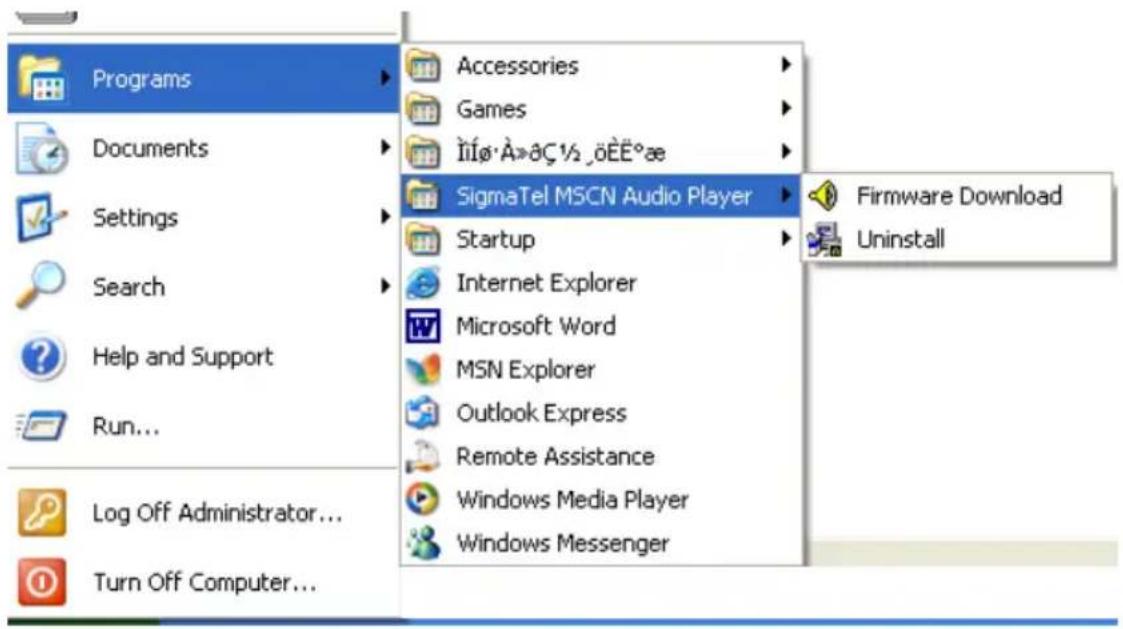Click the Run dialog icon
The height and width of the screenshot is (629, 1123).
(x=42, y=426)
